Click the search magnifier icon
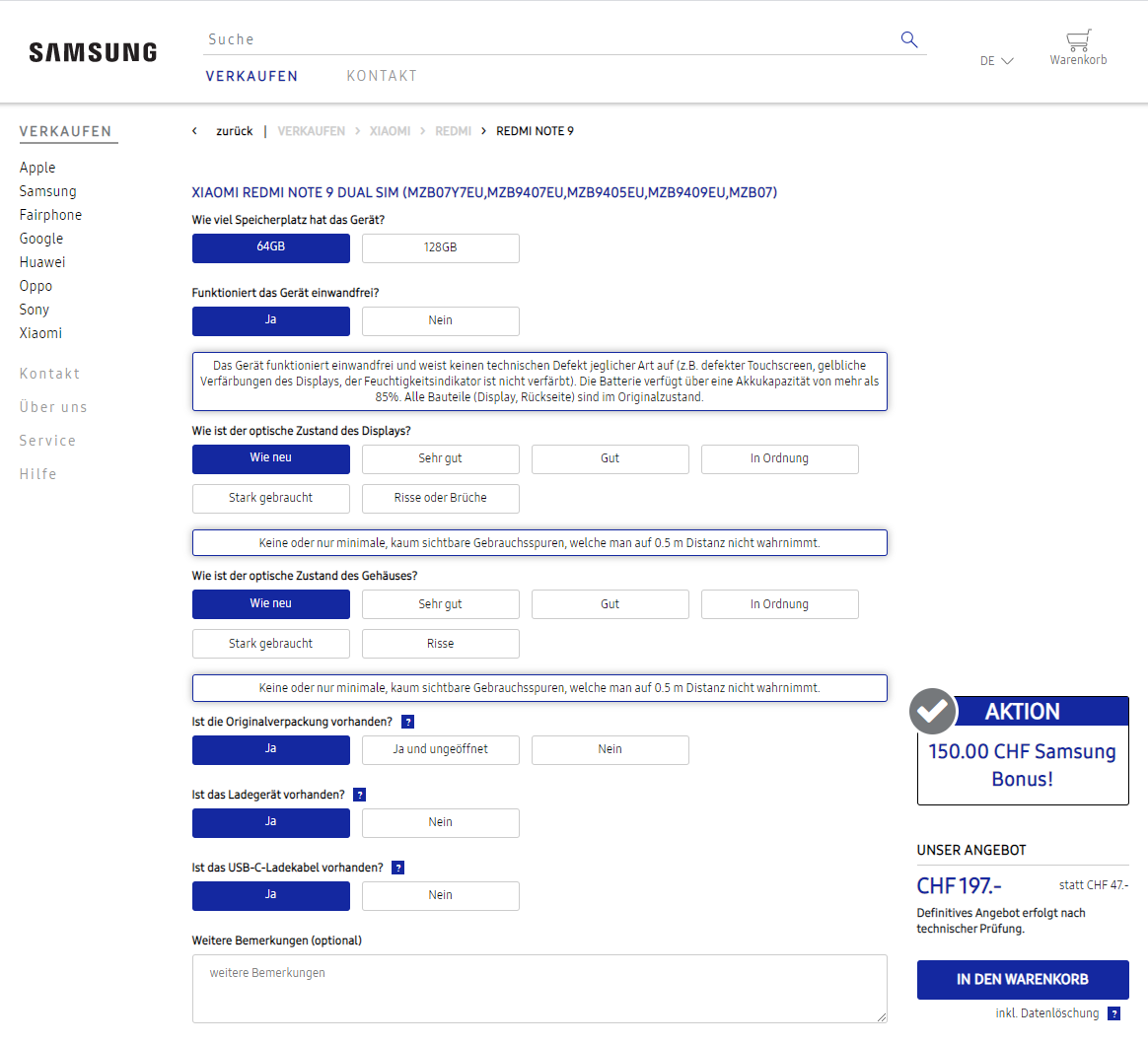This screenshot has width=1148, height=1045. click(x=908, y=39)
